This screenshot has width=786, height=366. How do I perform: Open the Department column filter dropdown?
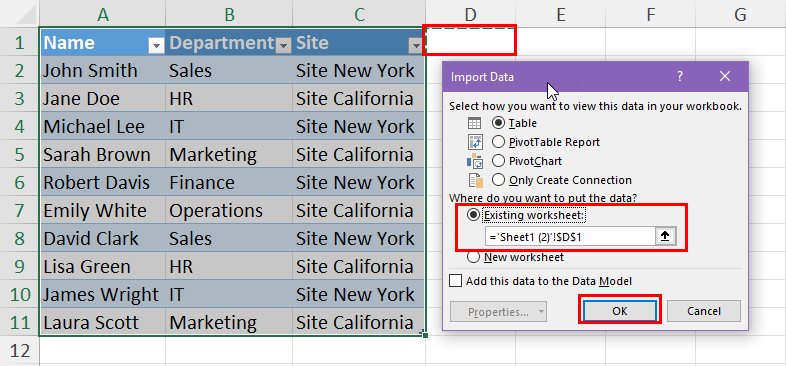[x=283, y=46]
